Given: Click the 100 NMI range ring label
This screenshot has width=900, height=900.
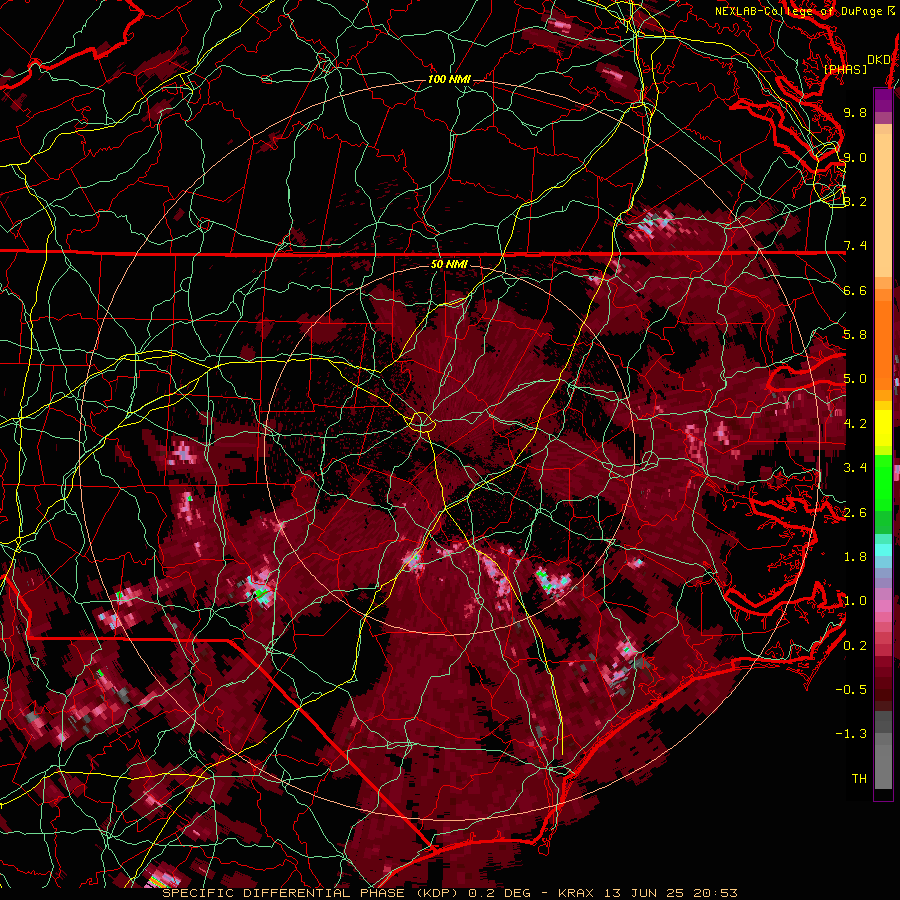Looking at the screenshot, I should 449,79.
